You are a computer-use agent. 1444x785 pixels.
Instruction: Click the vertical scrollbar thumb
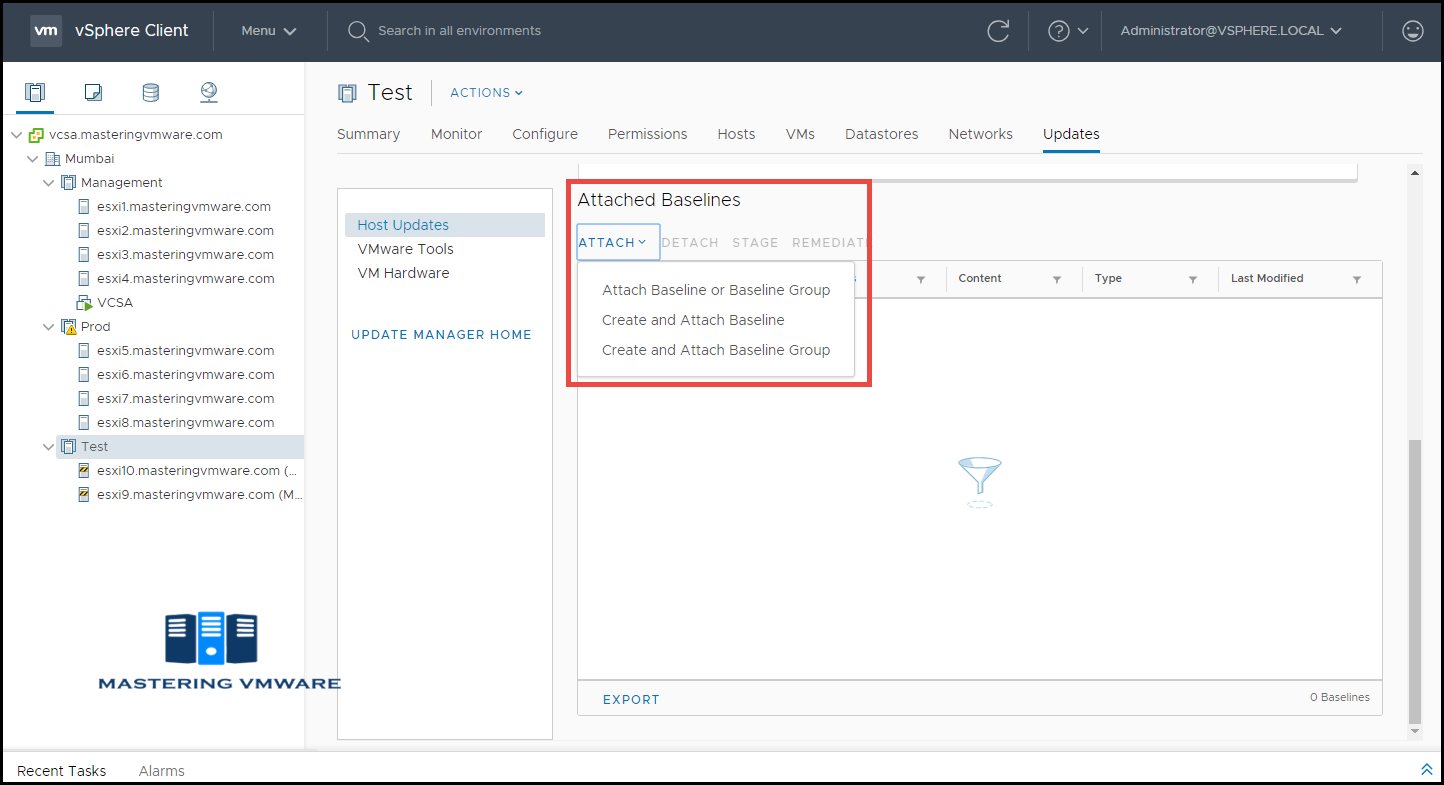click(1414, 580)
